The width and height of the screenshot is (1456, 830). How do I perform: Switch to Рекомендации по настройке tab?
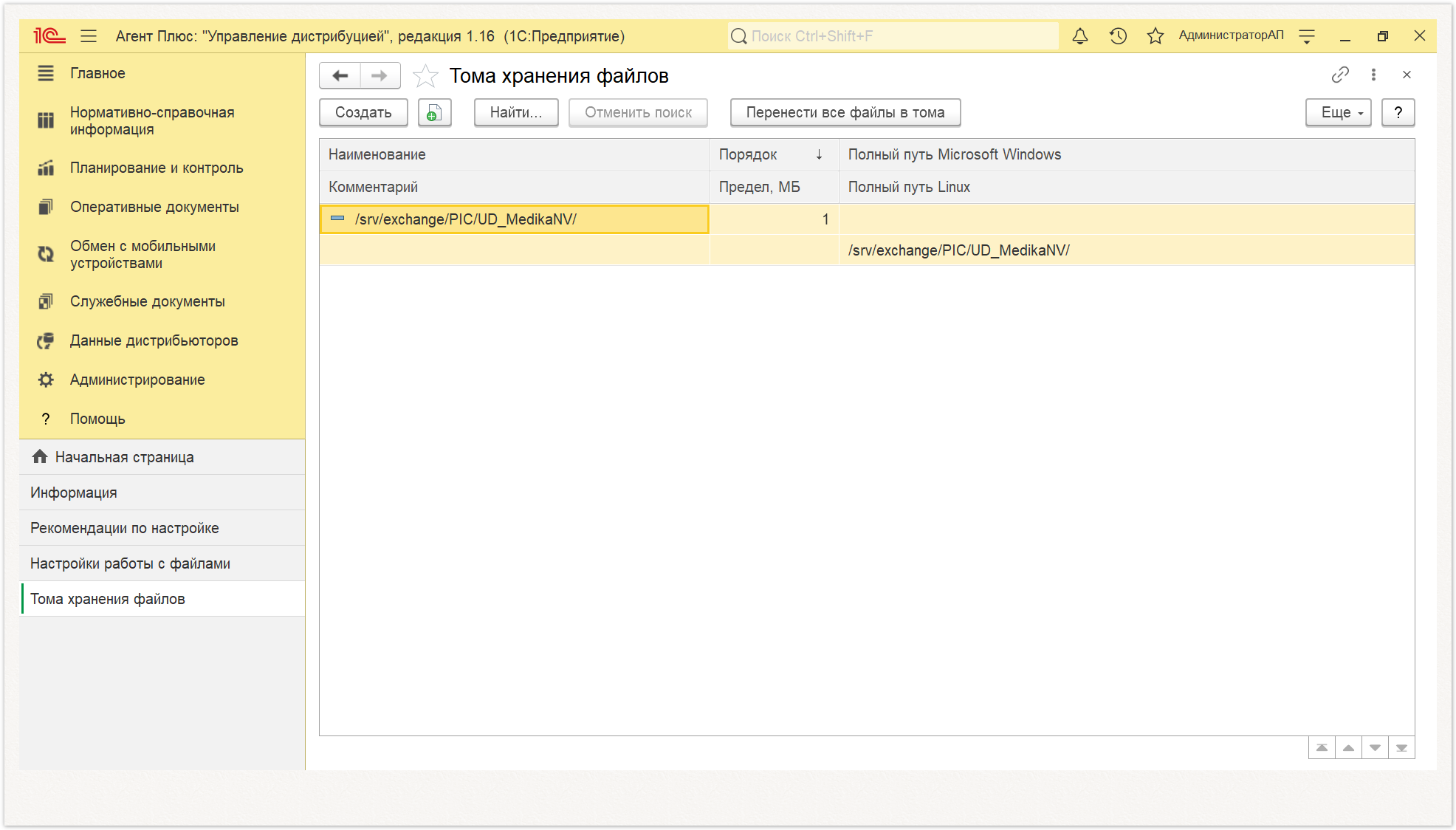(162, 528)
